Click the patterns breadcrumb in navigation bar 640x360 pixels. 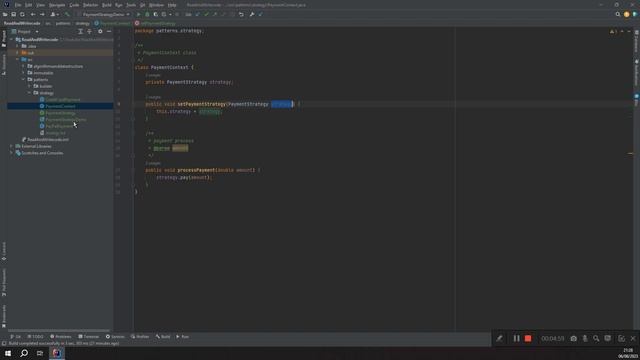coord(63,23)
